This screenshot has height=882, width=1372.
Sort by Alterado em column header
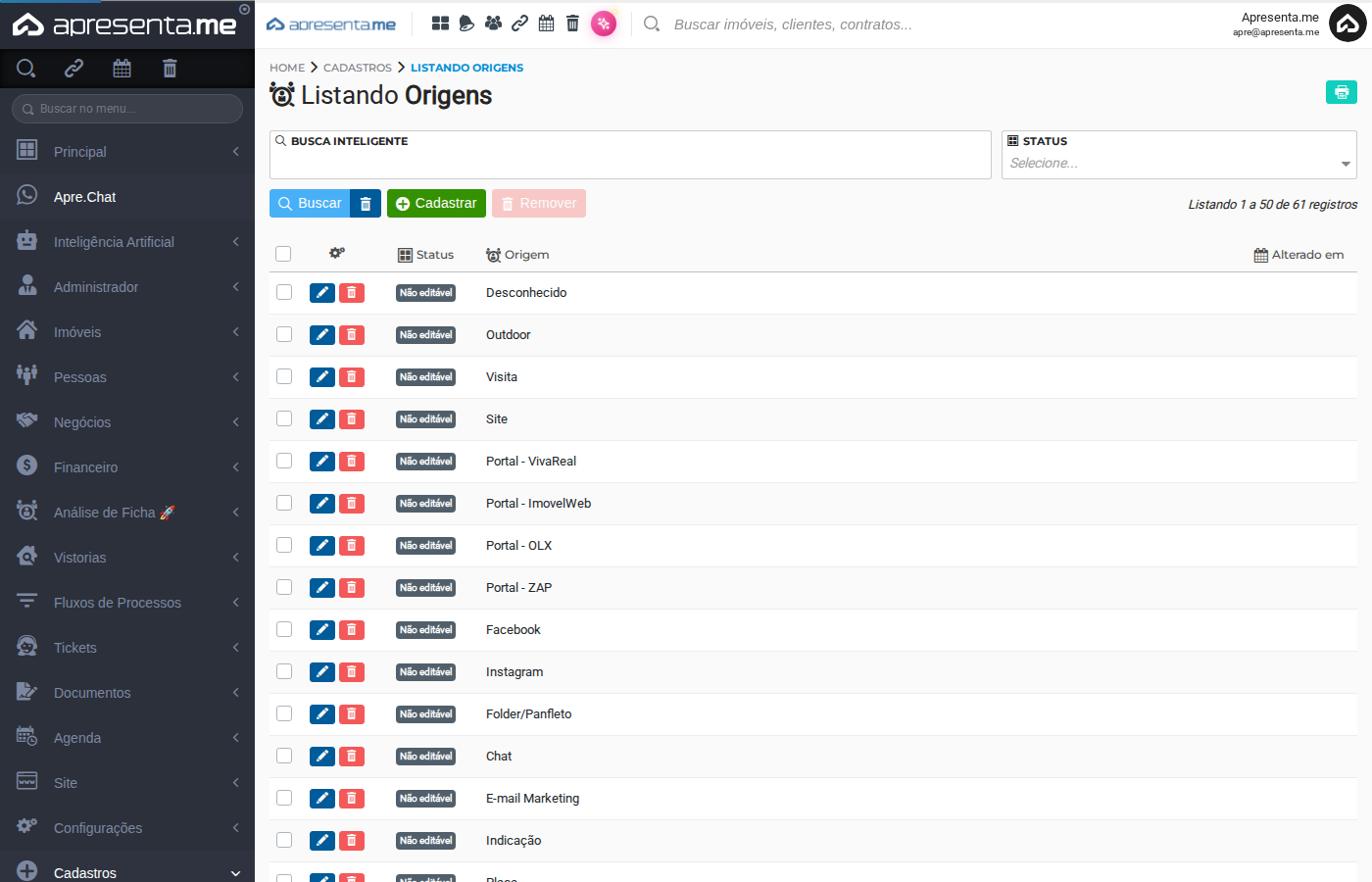1298,255
